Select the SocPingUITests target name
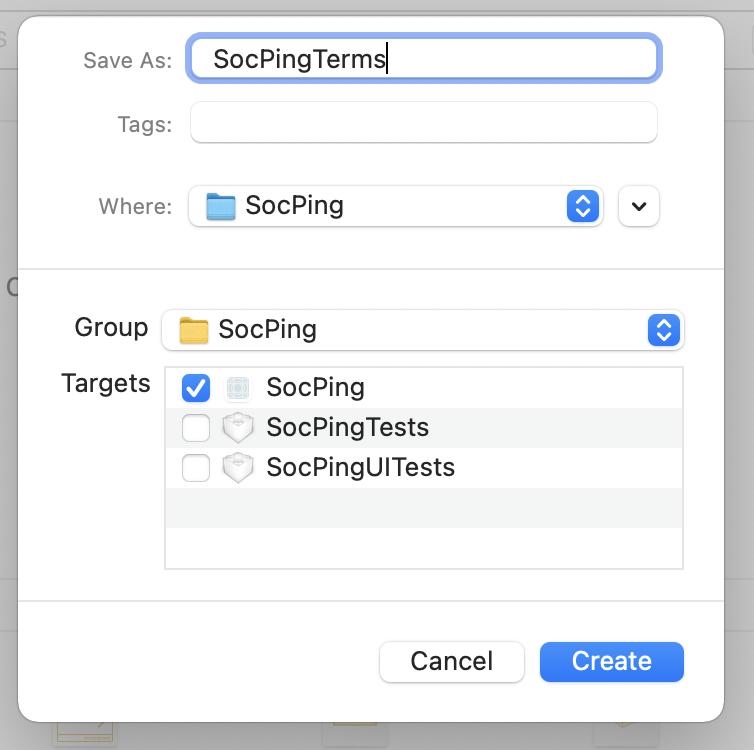This screenshot has height=750, width=754. point(360,467)
